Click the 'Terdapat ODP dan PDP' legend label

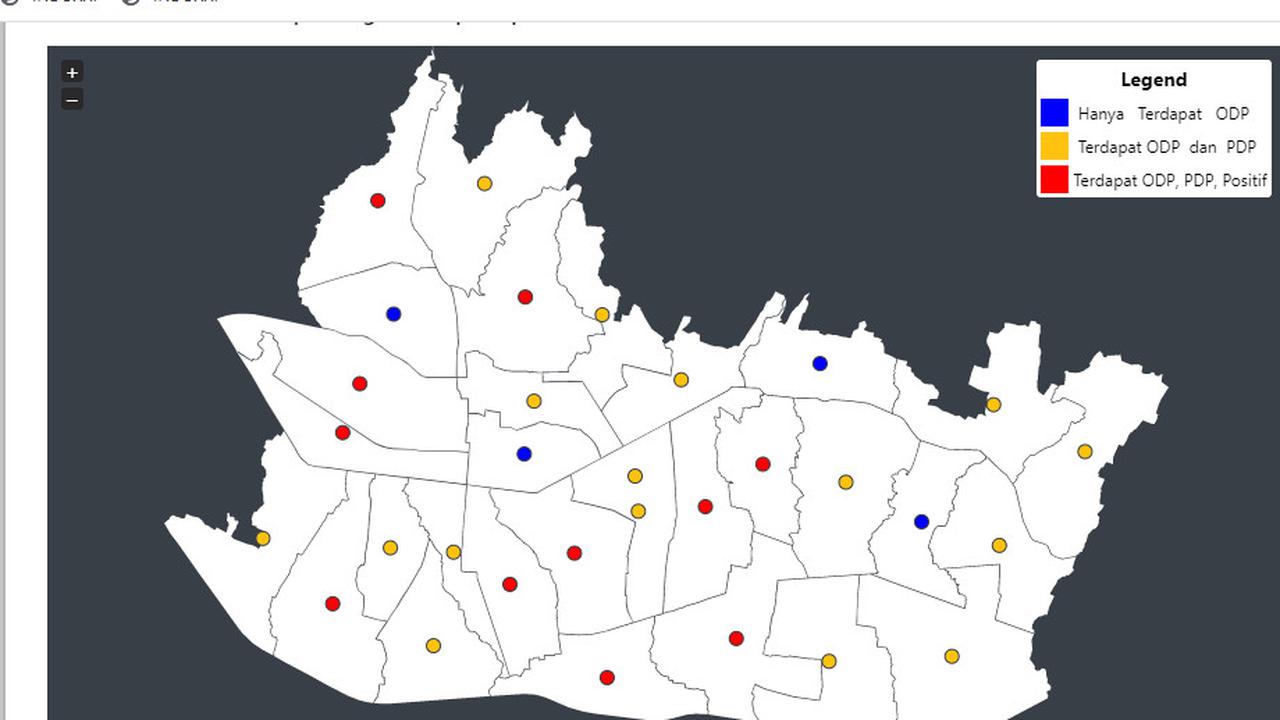point(1166,147)
